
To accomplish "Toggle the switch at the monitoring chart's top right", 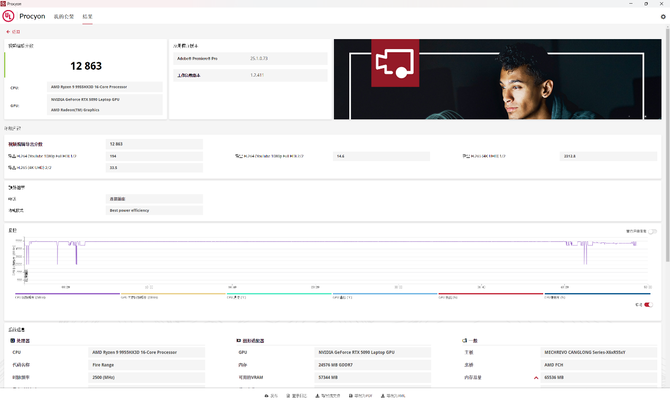I will coord(652,231).
